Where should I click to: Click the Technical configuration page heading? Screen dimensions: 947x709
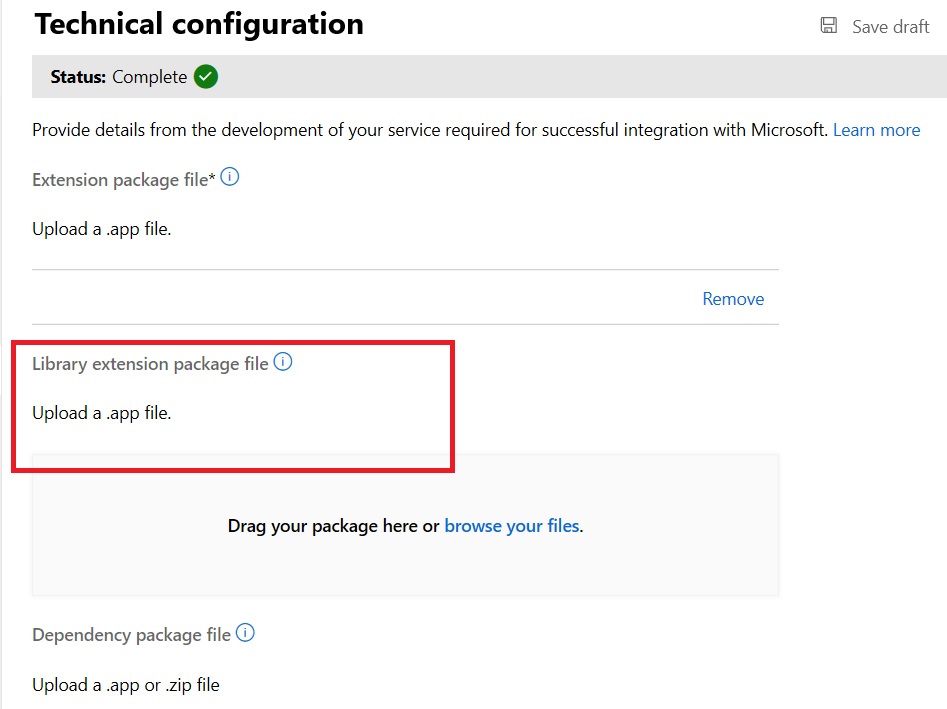199,24
